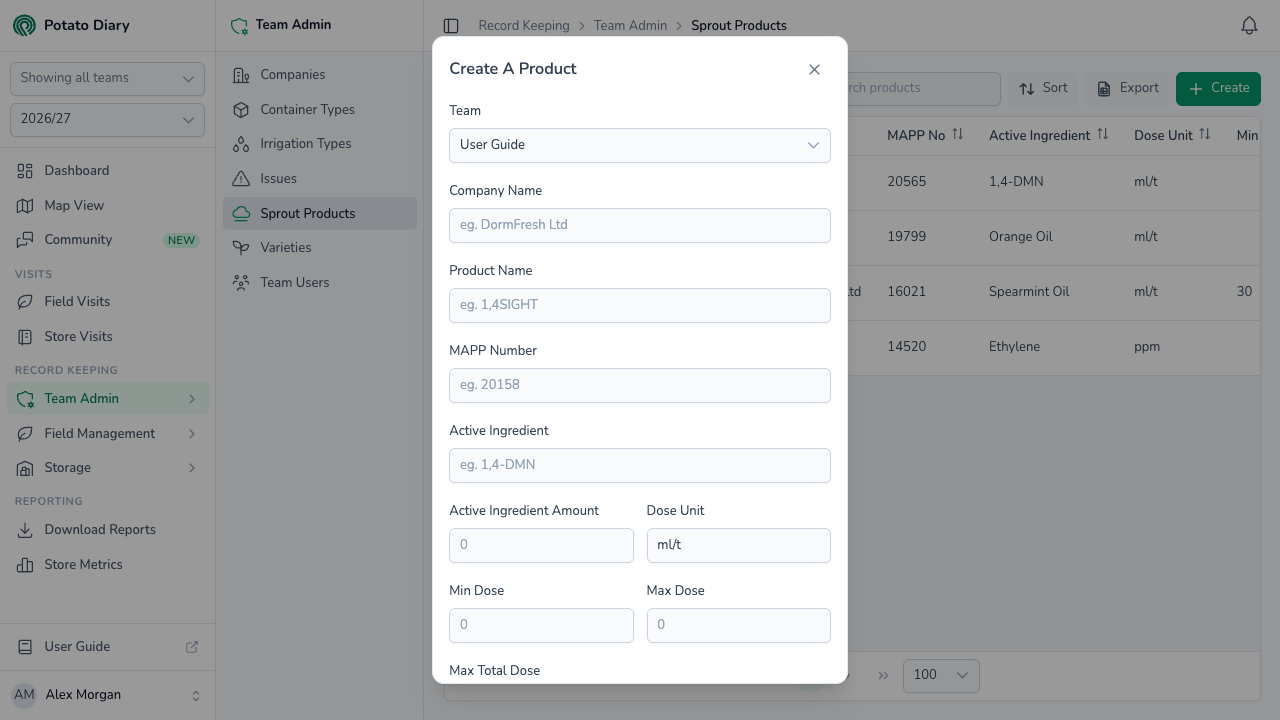Click the Dashboard icon in sidebar

[x=25, y=171]
